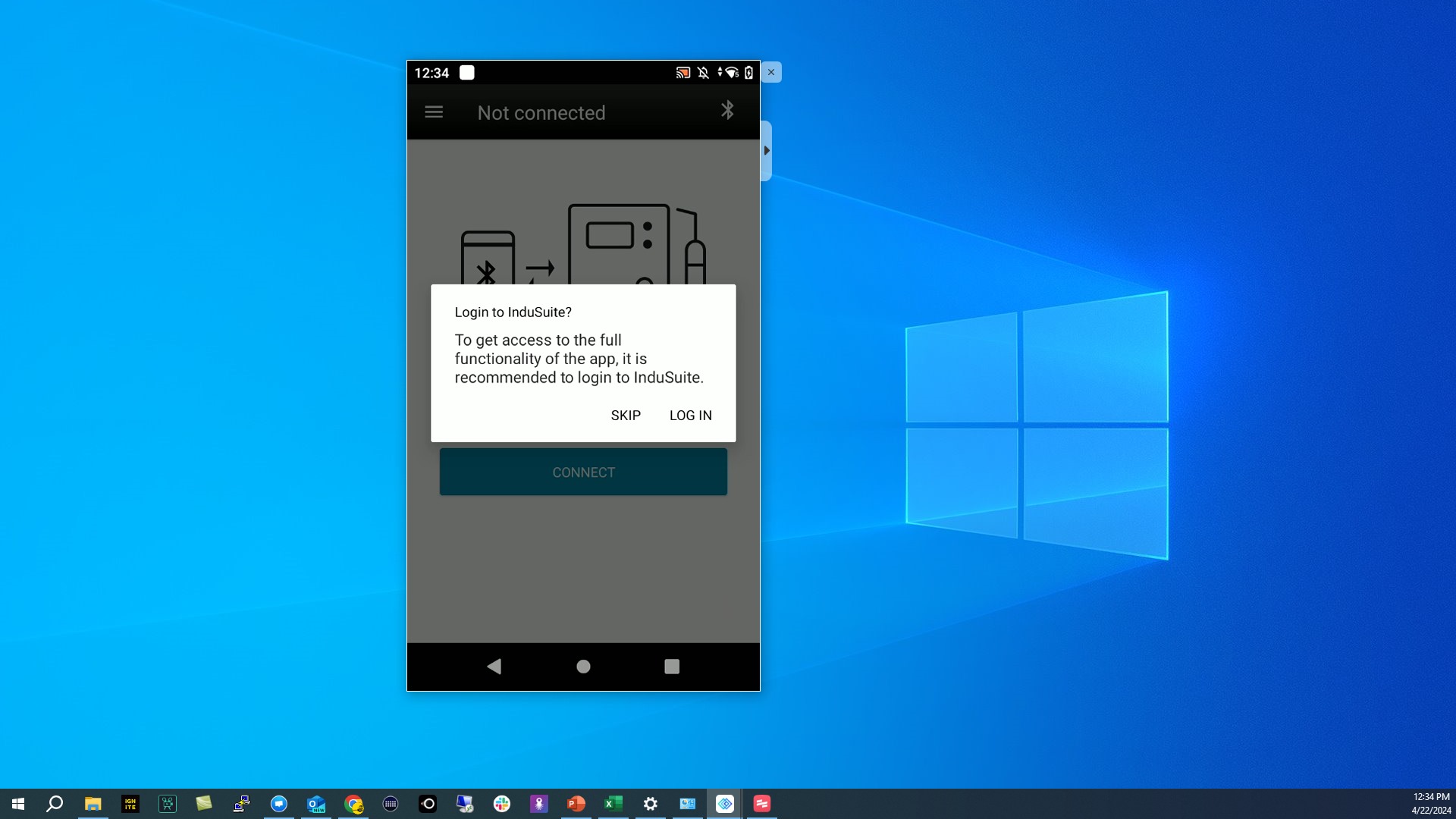Click the CONNECT button

583,472
